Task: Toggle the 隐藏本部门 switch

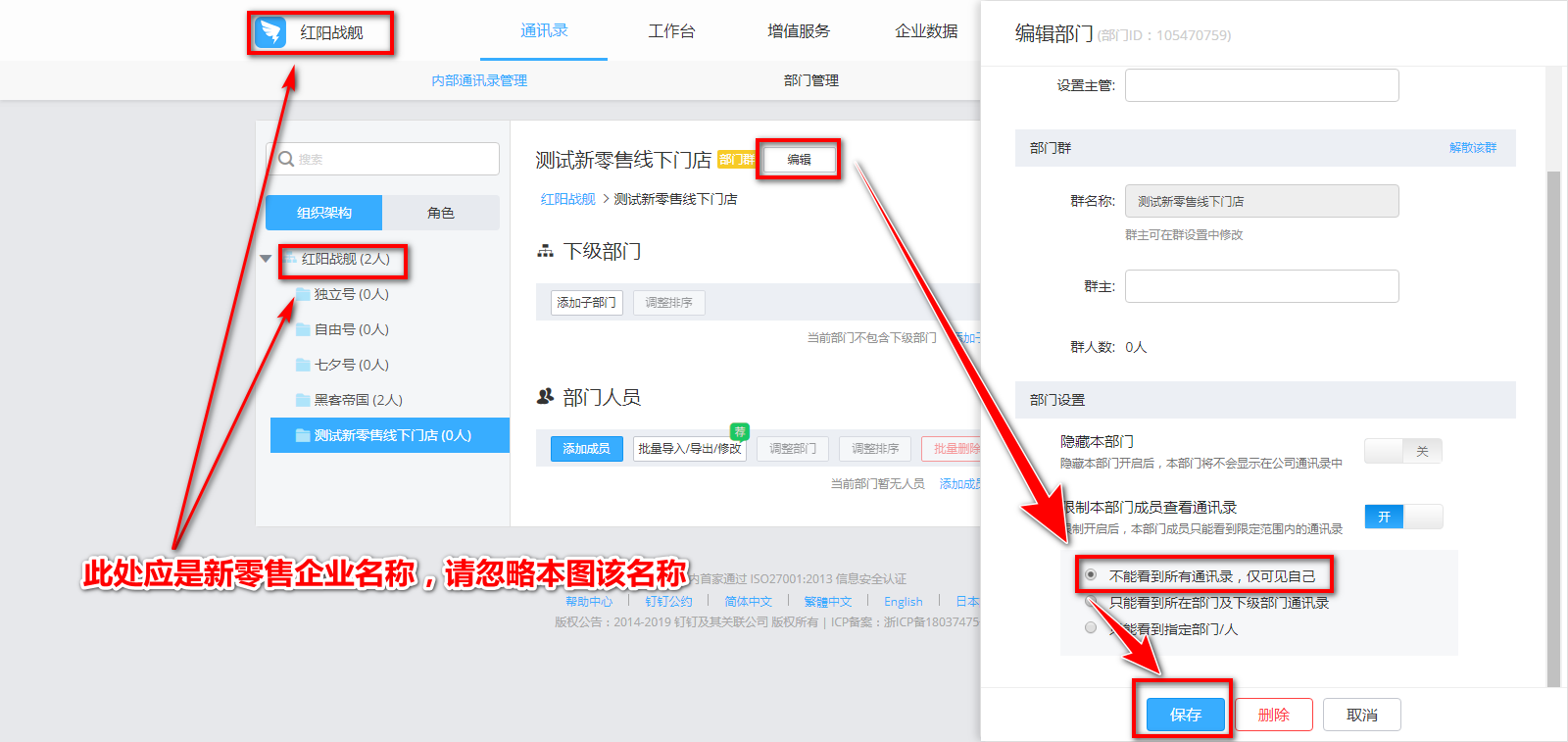Action: 1402,451
